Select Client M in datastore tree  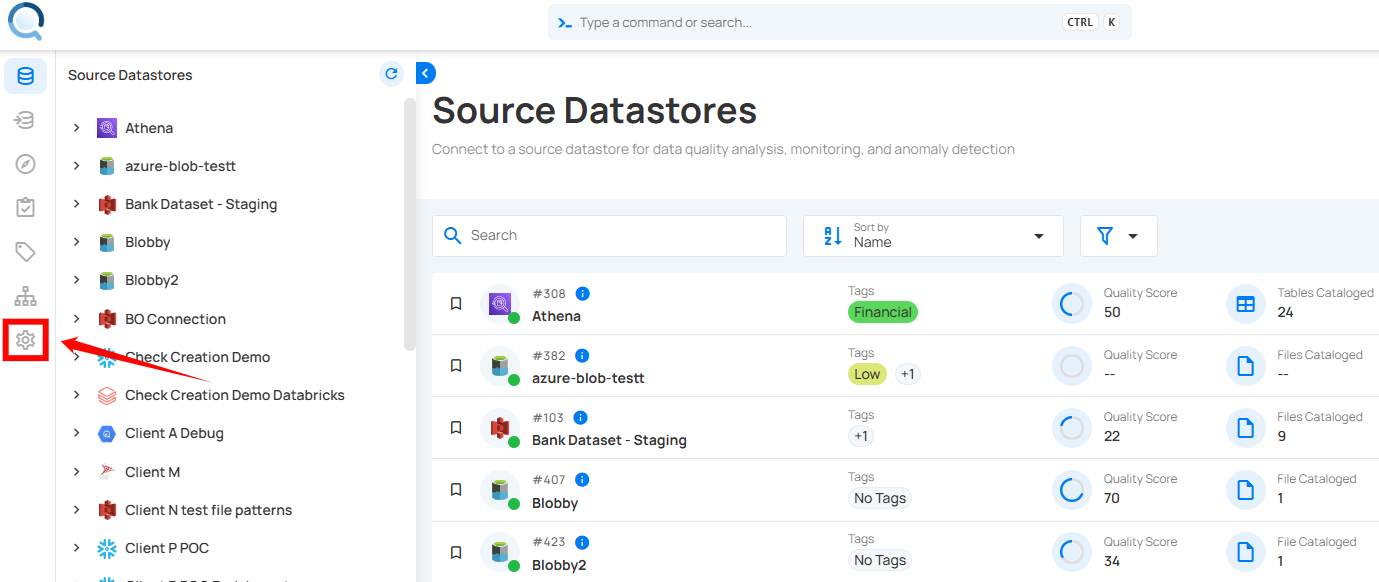pos(152,472)
